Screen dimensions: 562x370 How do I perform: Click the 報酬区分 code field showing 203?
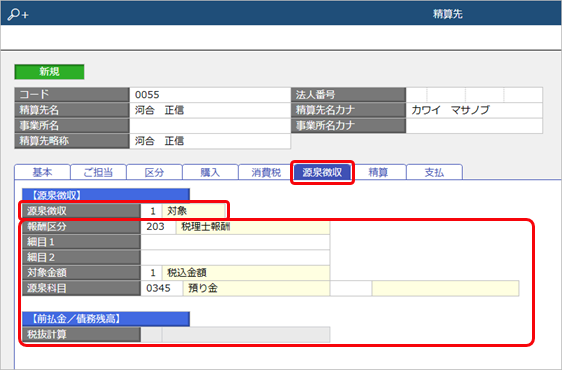click(x=158, y=227)
